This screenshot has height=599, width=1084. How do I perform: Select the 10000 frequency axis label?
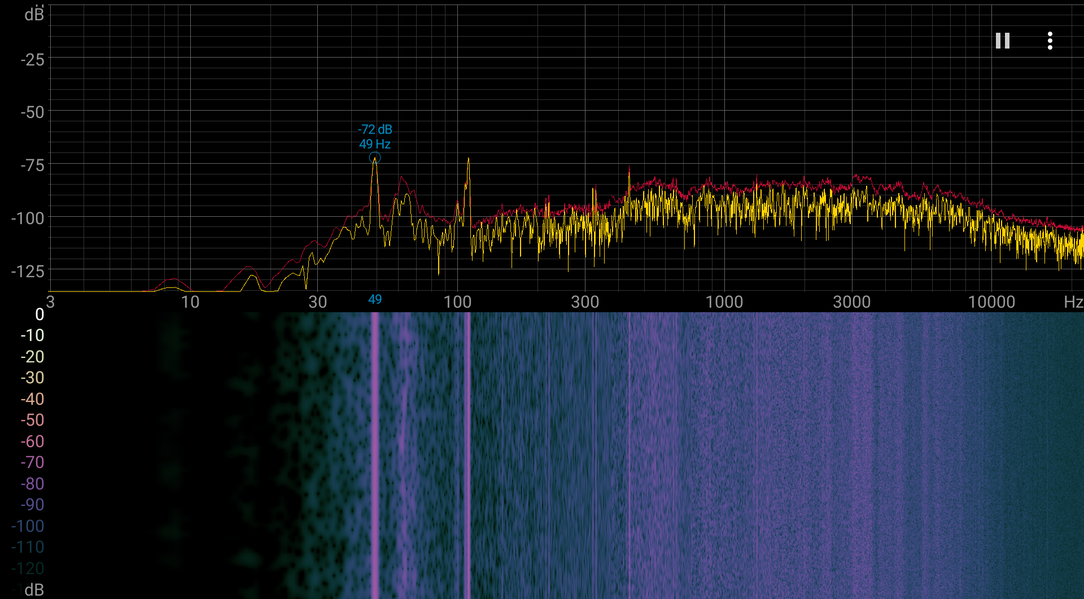[x=991, y=302]
